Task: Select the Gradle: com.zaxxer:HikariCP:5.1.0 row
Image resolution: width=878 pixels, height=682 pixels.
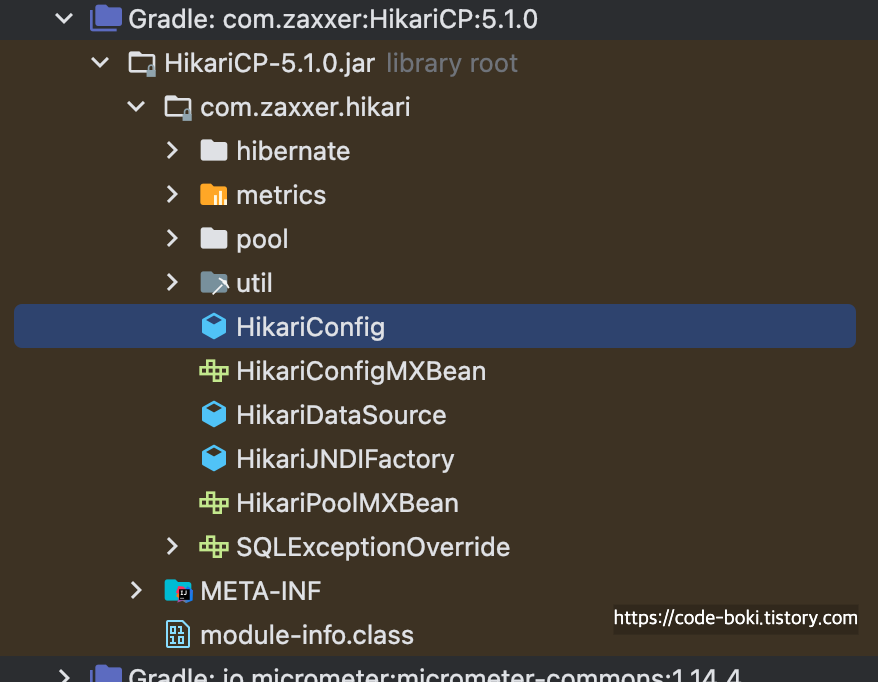Action: coord(439,19)
